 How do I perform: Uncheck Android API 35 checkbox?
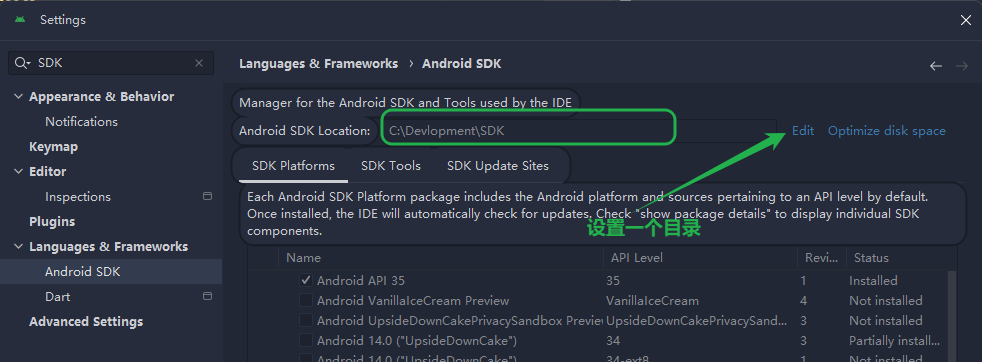[306, 281]
